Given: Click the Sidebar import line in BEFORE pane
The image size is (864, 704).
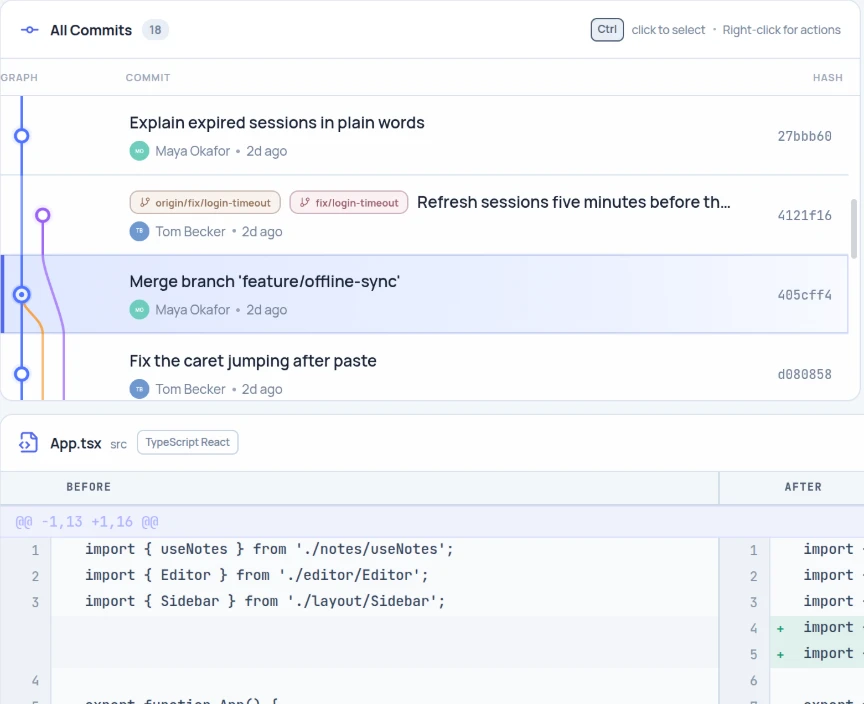Looking at the screenshot, I should click(x=265, y=601).
